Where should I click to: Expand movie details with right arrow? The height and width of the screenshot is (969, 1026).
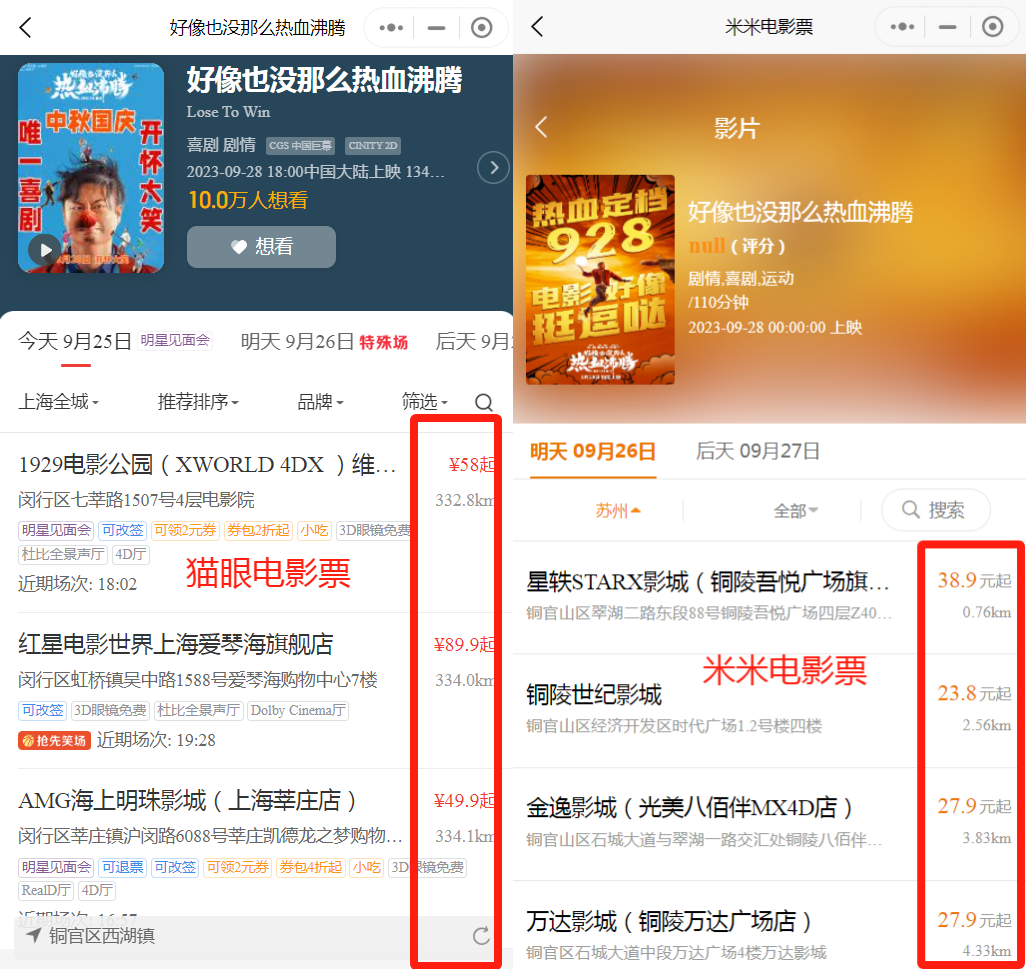[x=493, y=167]
